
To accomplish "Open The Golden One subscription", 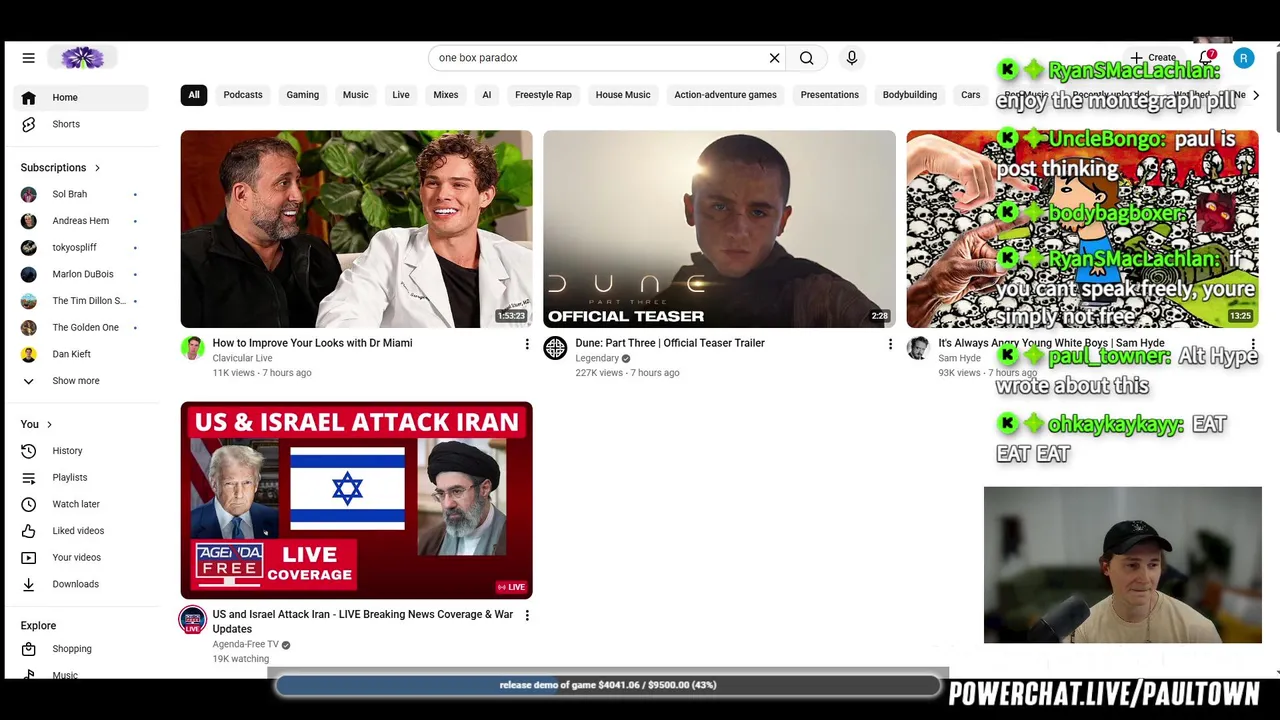I will [83, 328].
